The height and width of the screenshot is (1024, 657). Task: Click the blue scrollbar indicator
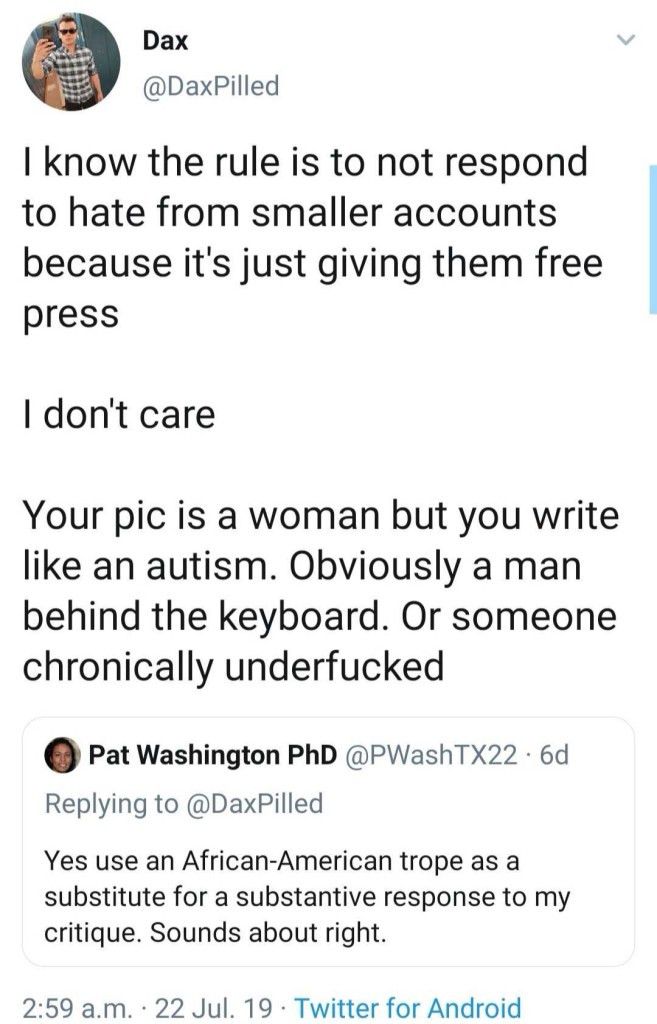652,240
